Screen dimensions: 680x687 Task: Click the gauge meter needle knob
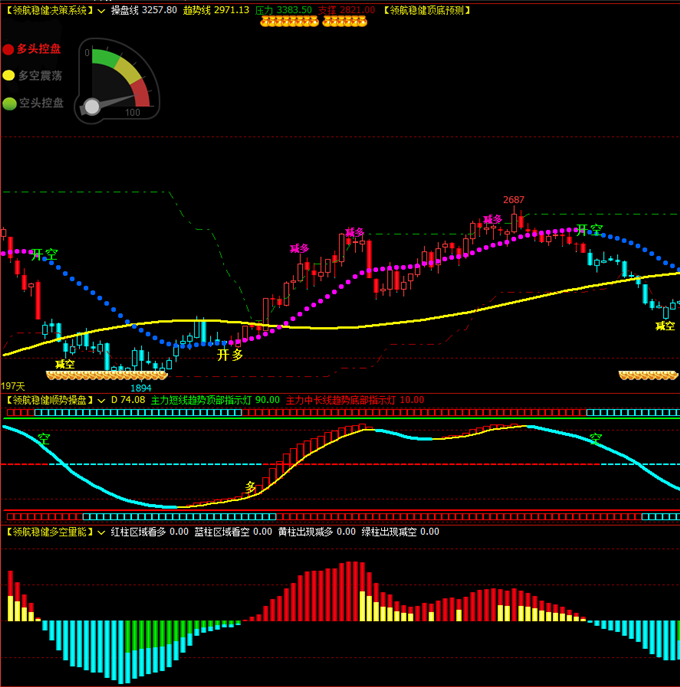click(92, 106)
